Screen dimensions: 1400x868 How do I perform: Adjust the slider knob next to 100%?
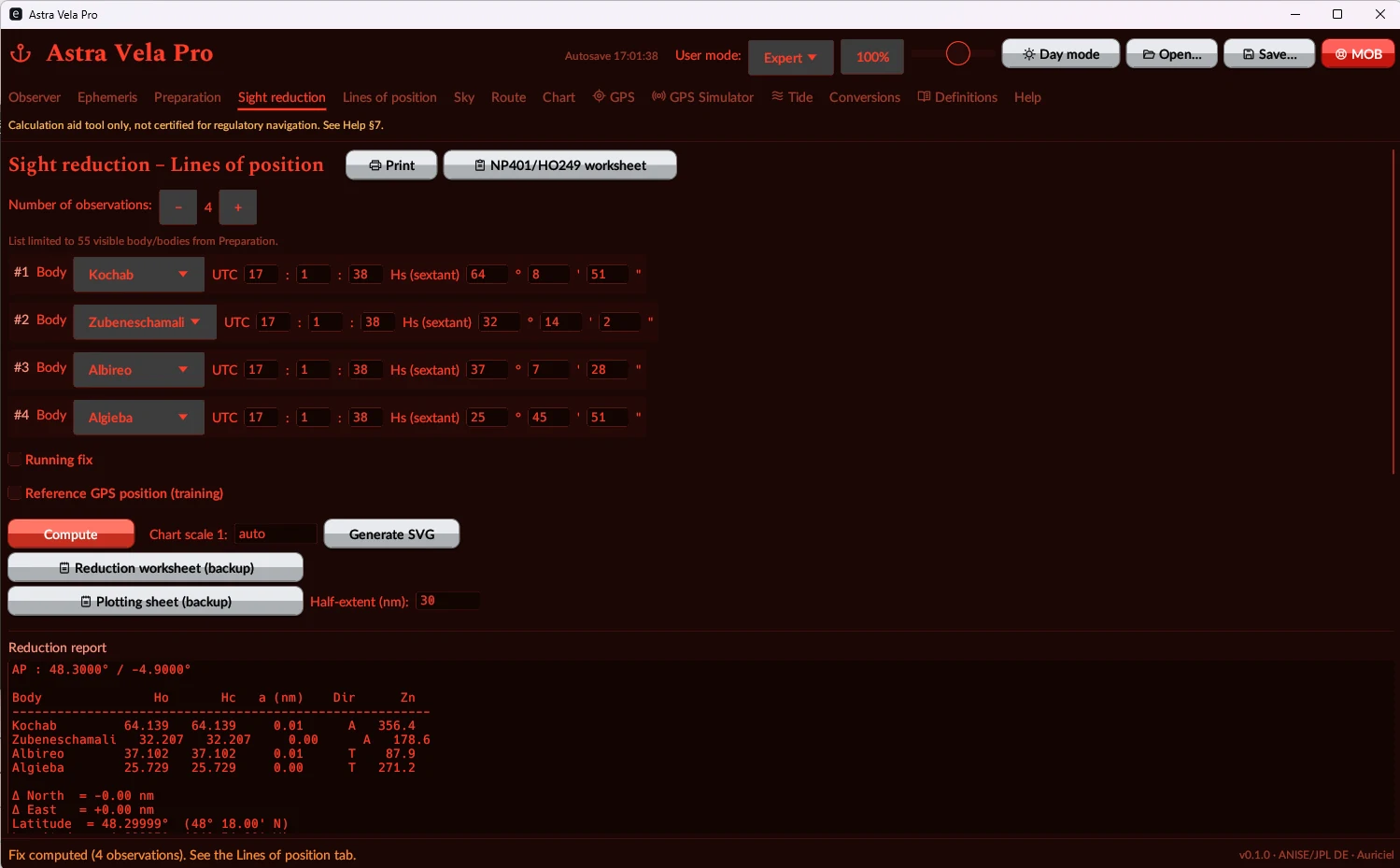pyautogui.click(x=958, y=54)
